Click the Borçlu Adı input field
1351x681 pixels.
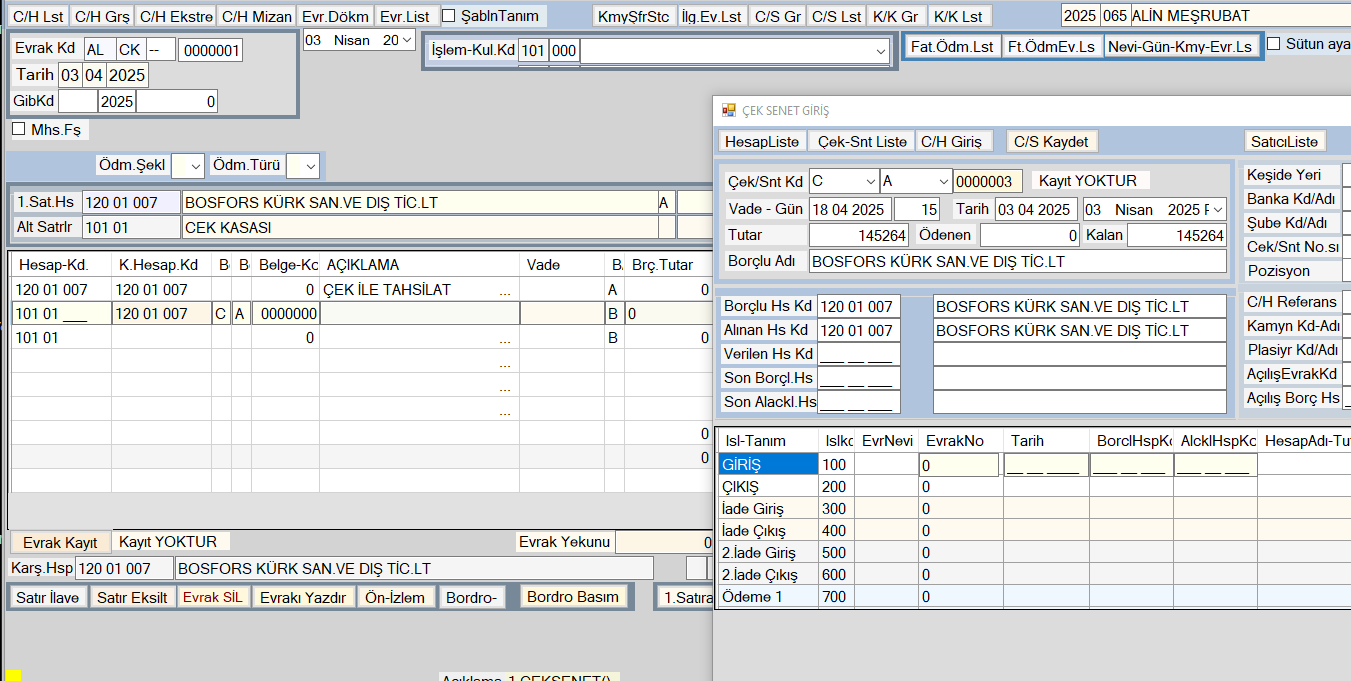[x=1017, y=261]
